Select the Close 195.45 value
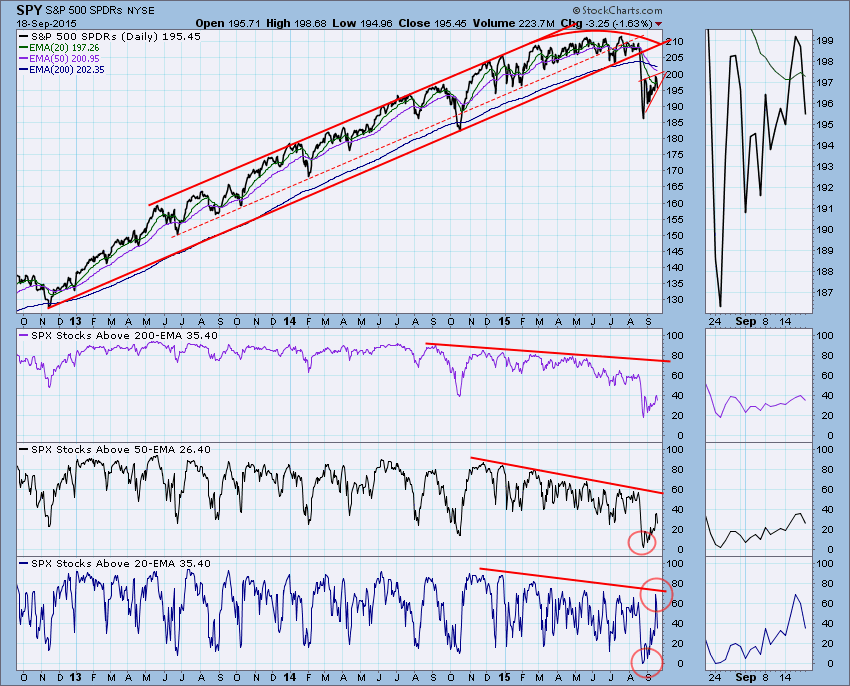Screen dimensions: 850x686 (x=433, y=23)
